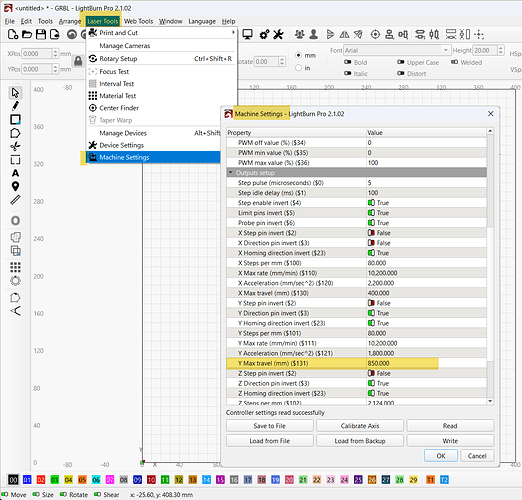
Task: Click the X Max travel value 400.000
Action: 378,293
